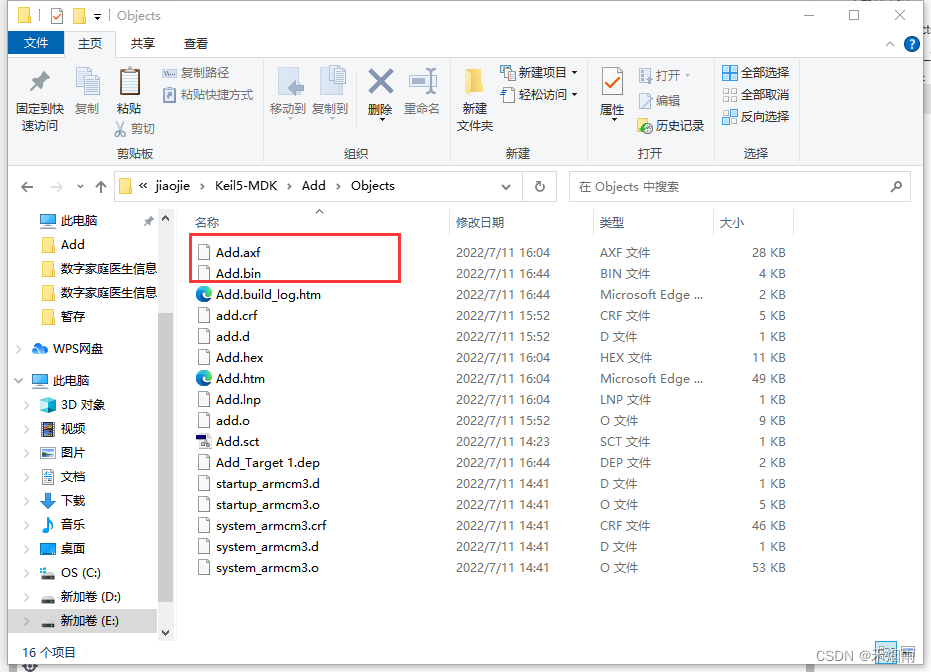Expand the WPS网盘 tree node
The height and width of the screenshot is (672, 931).
tap(19, 349)
